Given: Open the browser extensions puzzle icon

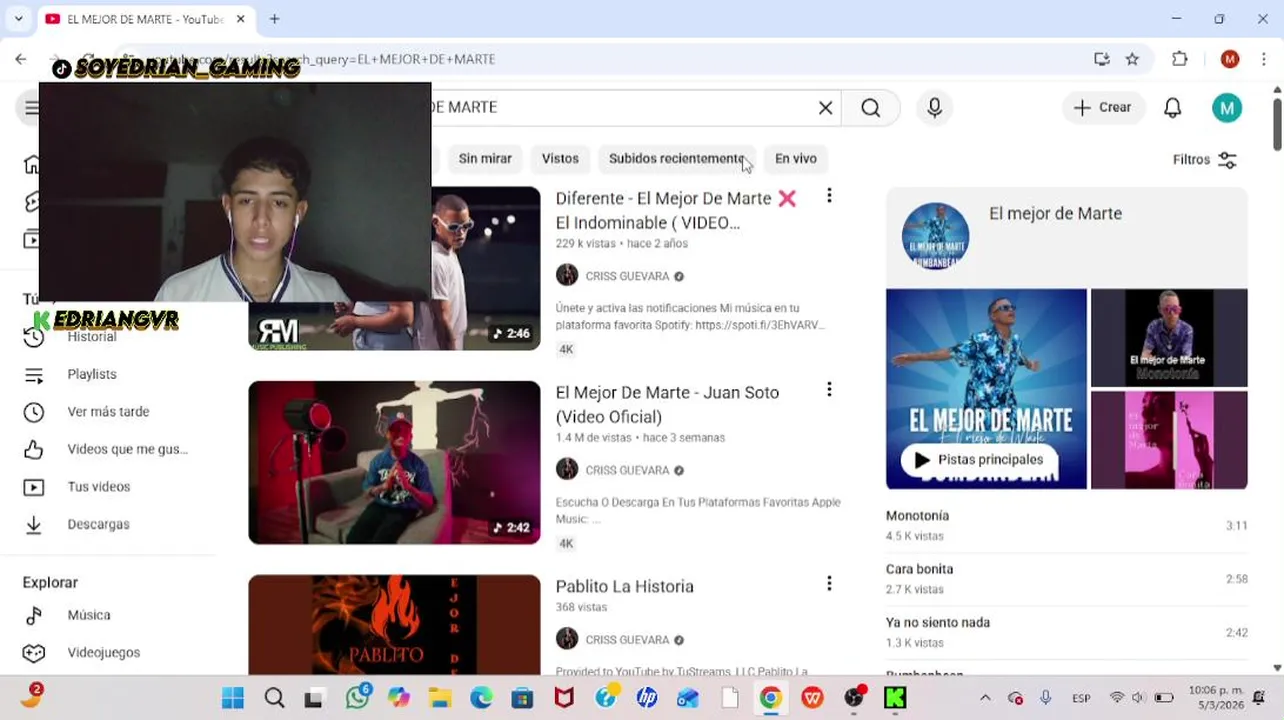Looking at the screenshot, I should 1180,59.
